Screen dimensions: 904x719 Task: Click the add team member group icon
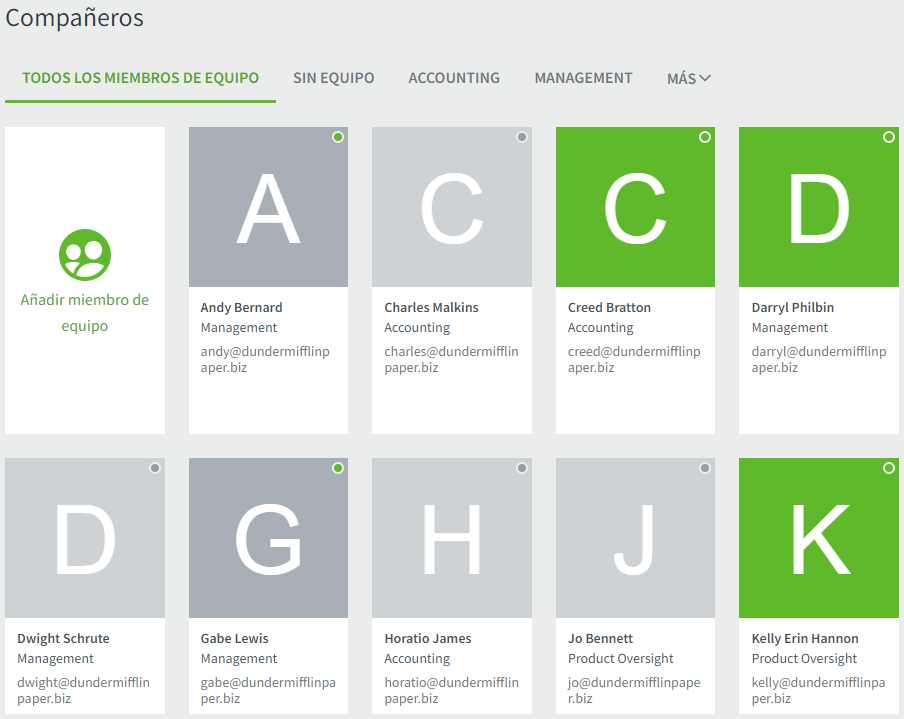pos(85,255)
